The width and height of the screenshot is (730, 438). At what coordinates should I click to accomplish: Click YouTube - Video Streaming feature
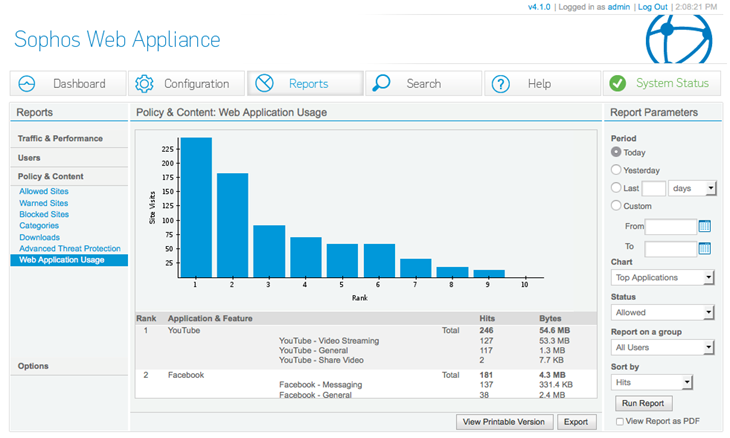(329, 341)
